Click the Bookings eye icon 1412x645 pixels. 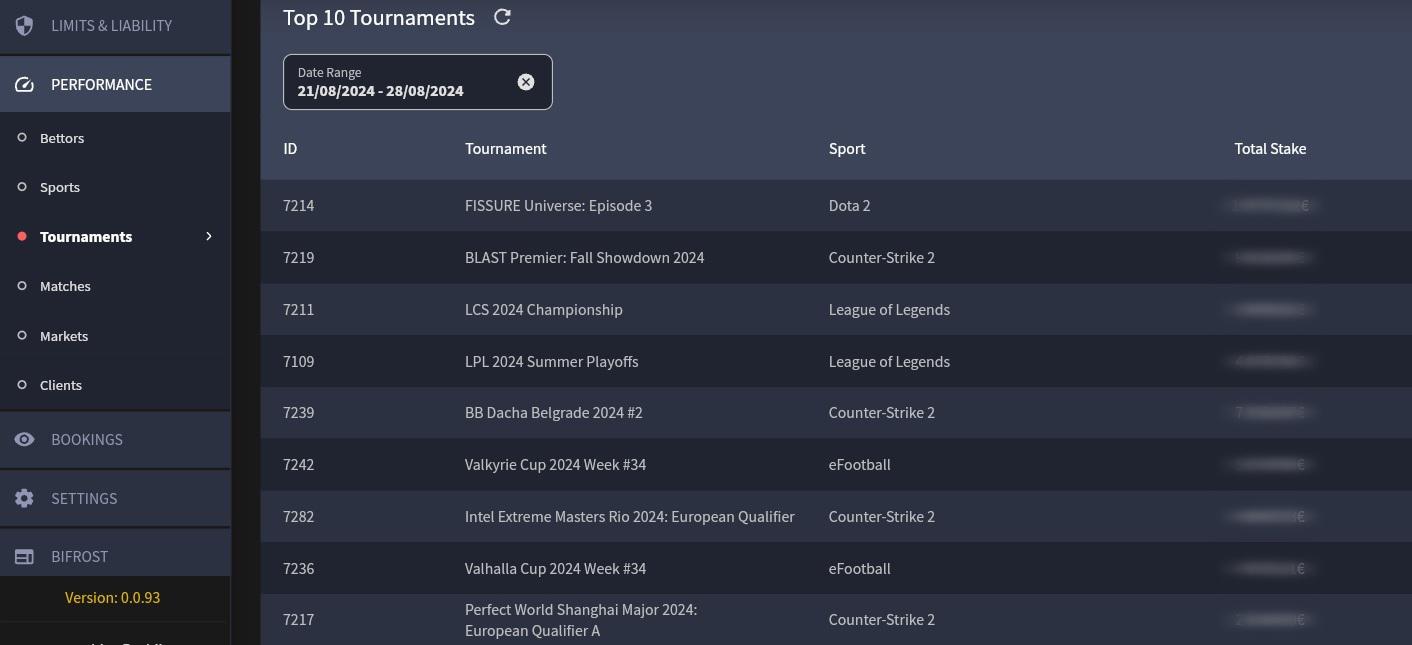25,440
